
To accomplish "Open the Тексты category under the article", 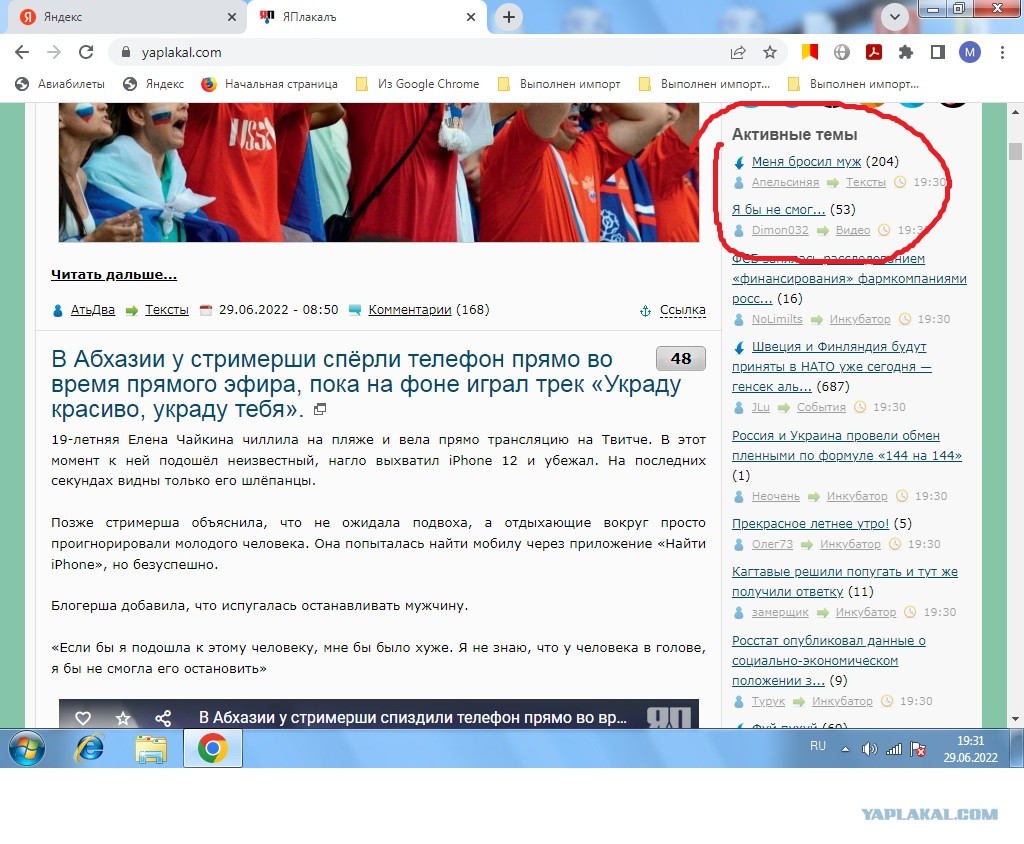I will pos(167,310).
